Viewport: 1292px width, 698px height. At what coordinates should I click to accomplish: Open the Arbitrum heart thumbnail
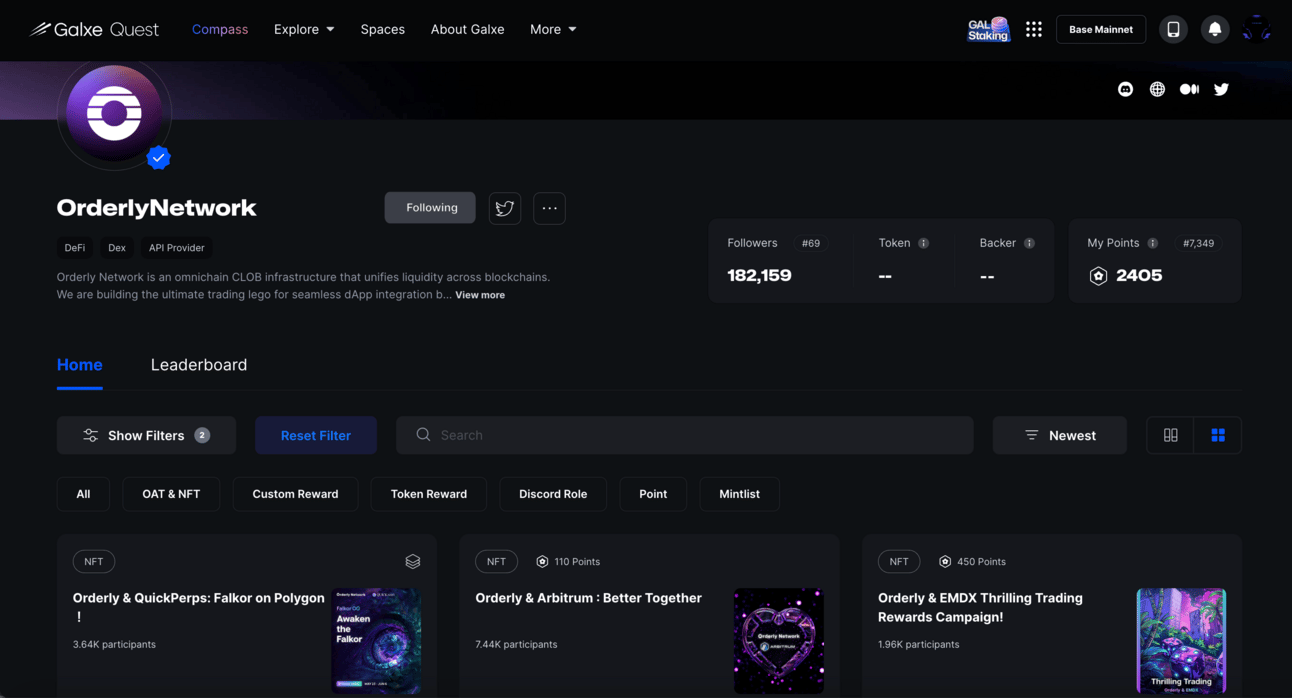[779, 641]
